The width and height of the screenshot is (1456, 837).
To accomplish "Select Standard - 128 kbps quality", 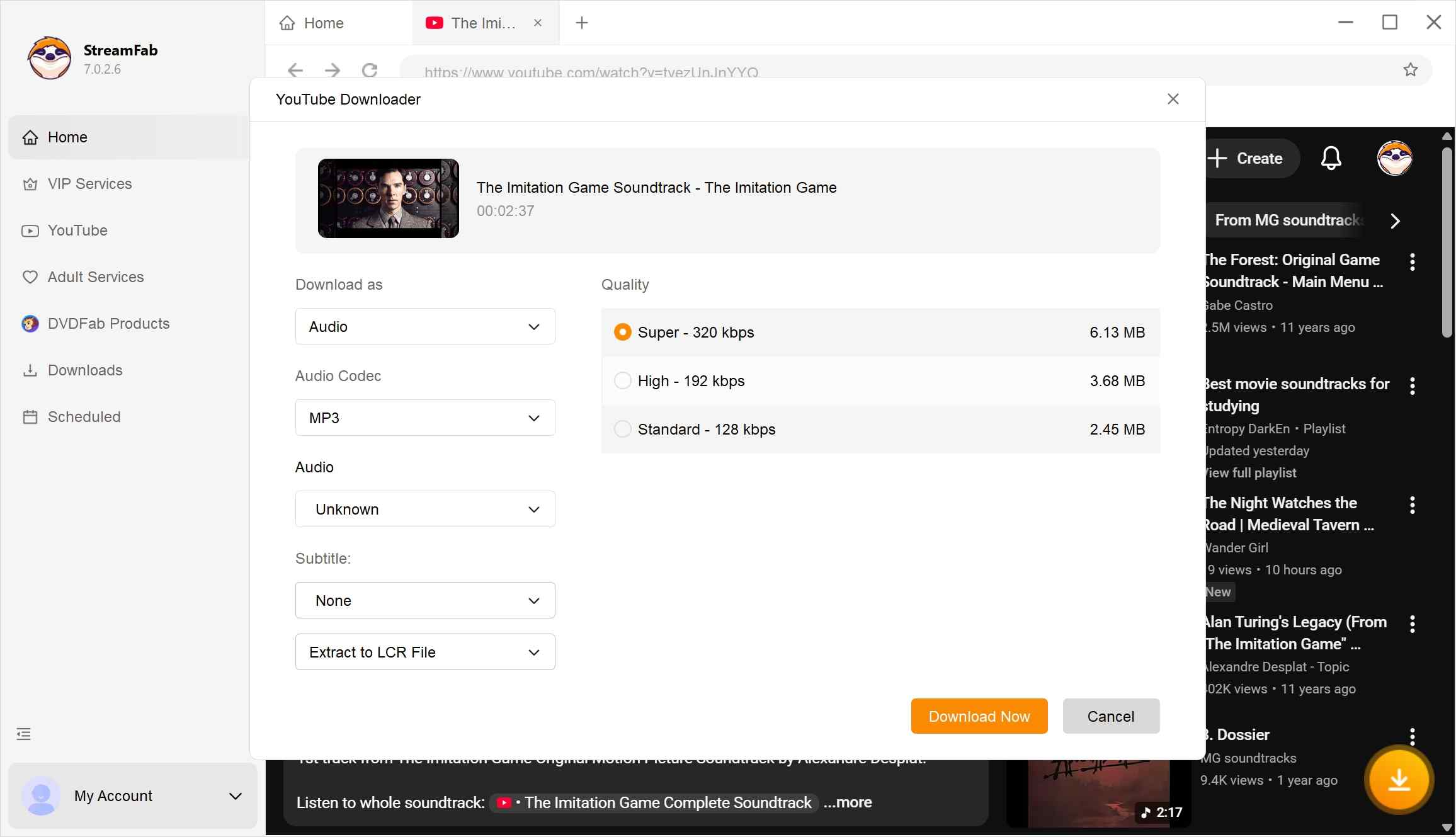I will (880, 430).
